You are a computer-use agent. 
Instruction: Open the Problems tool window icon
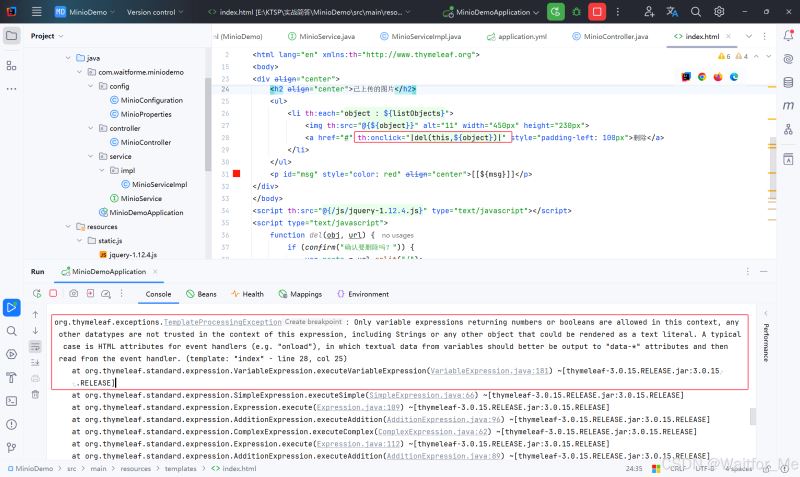(x=11, y=424)
